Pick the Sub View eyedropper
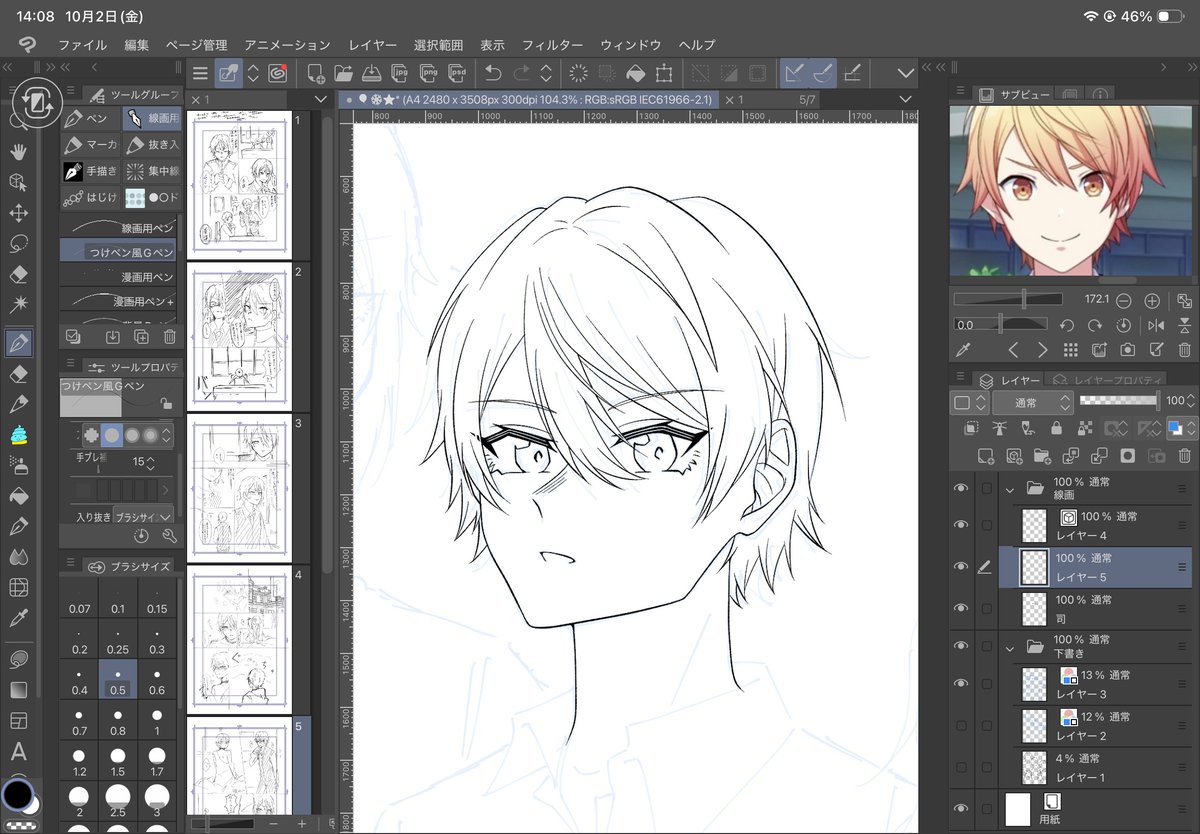The height and width of the screenshot is (834, 1200). [964, 350]
